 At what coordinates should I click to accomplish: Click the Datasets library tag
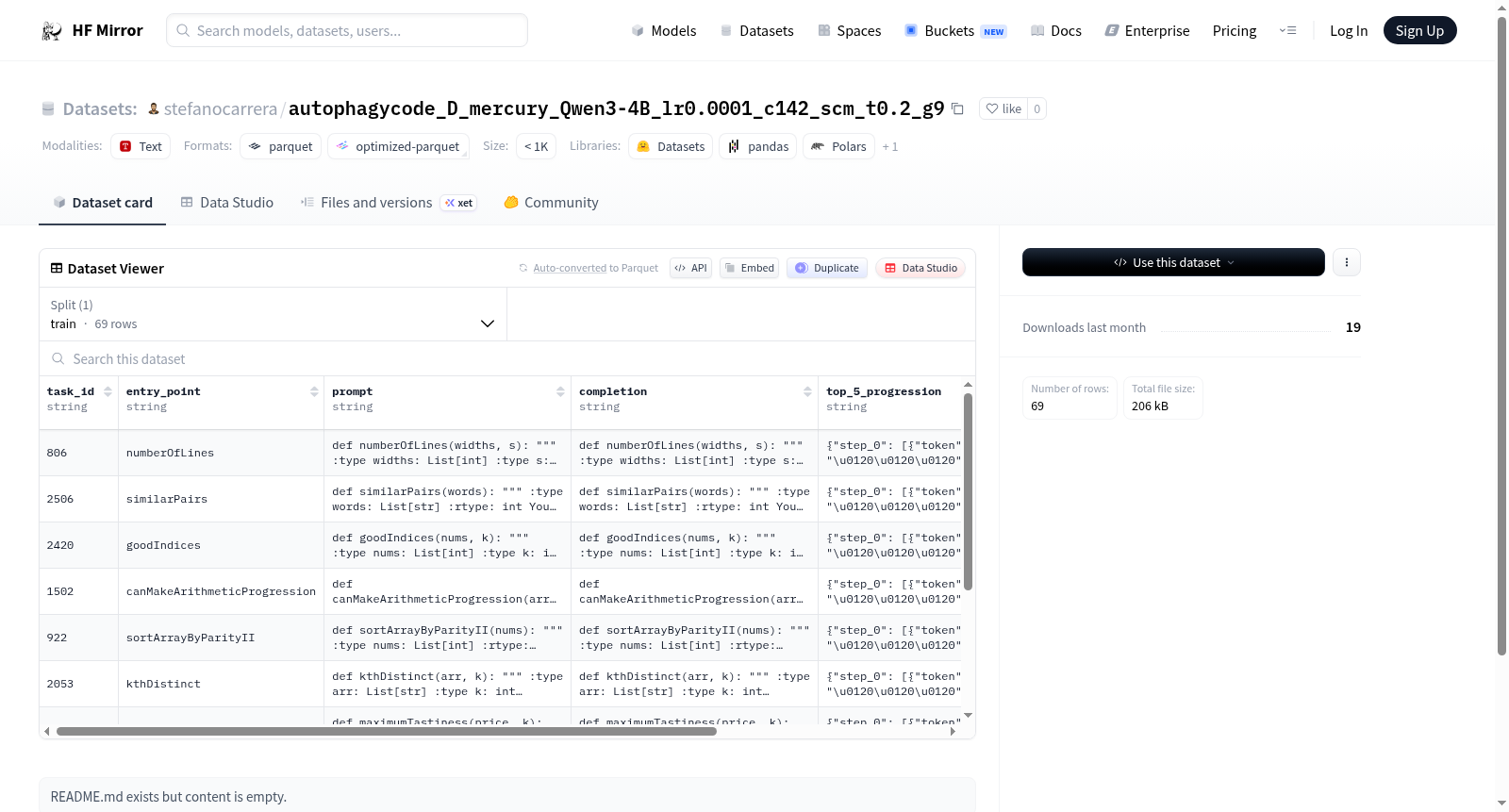(671, 146)
